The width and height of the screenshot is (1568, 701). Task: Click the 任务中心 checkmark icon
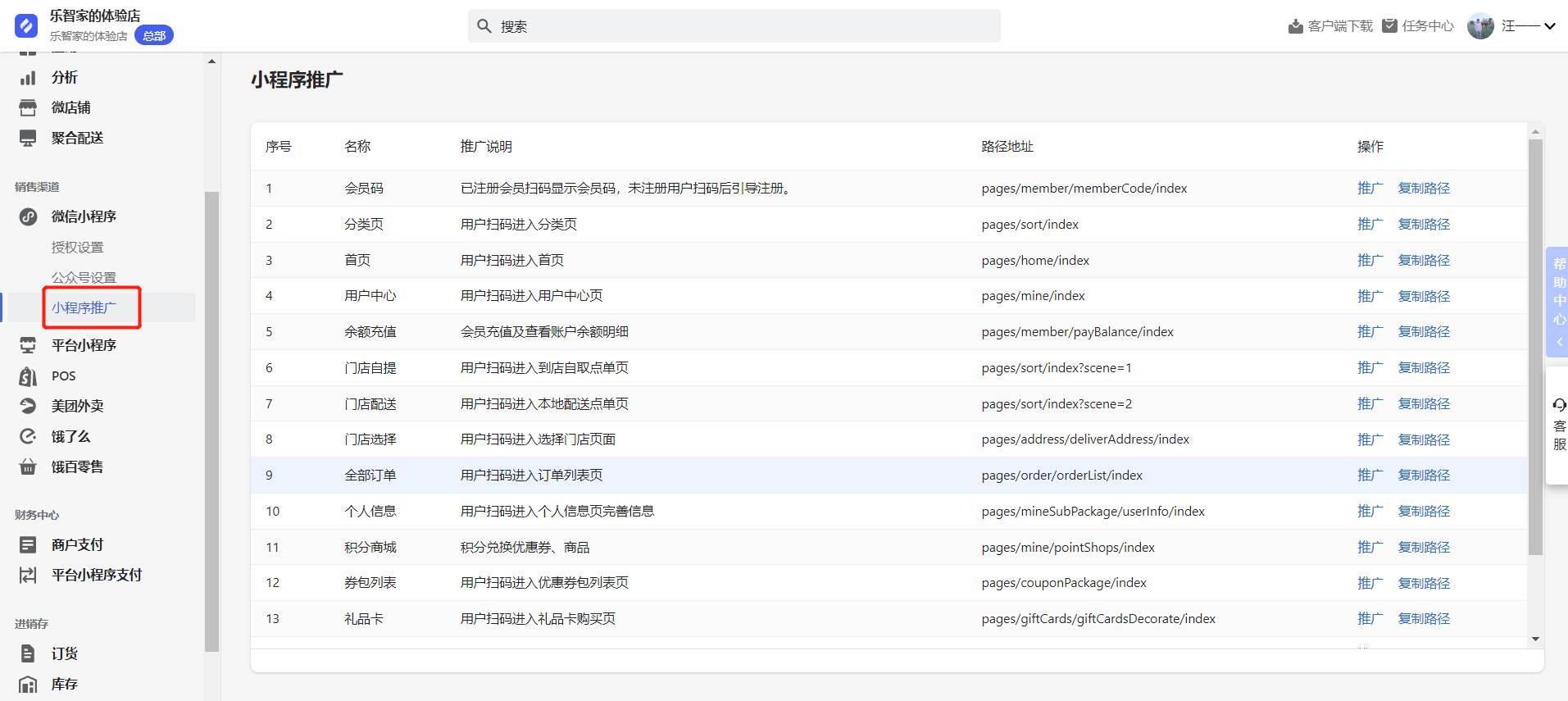pos(1389,25)
